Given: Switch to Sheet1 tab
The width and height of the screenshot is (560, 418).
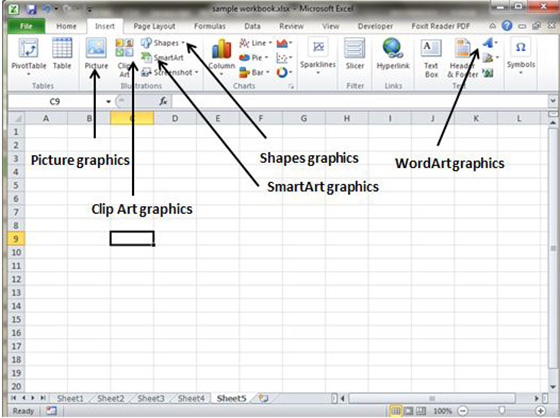Looking at the screenshot, I should tap(70, 398).
